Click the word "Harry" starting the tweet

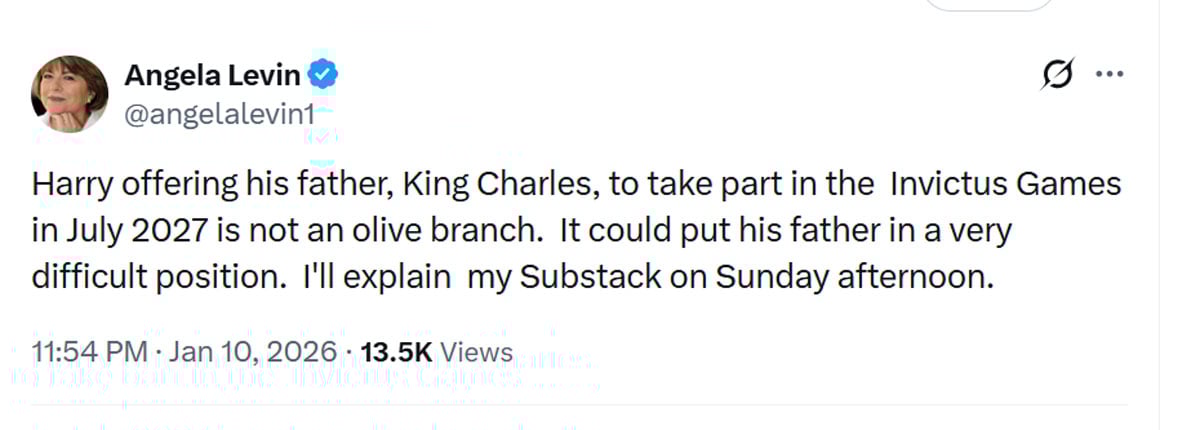66,185
